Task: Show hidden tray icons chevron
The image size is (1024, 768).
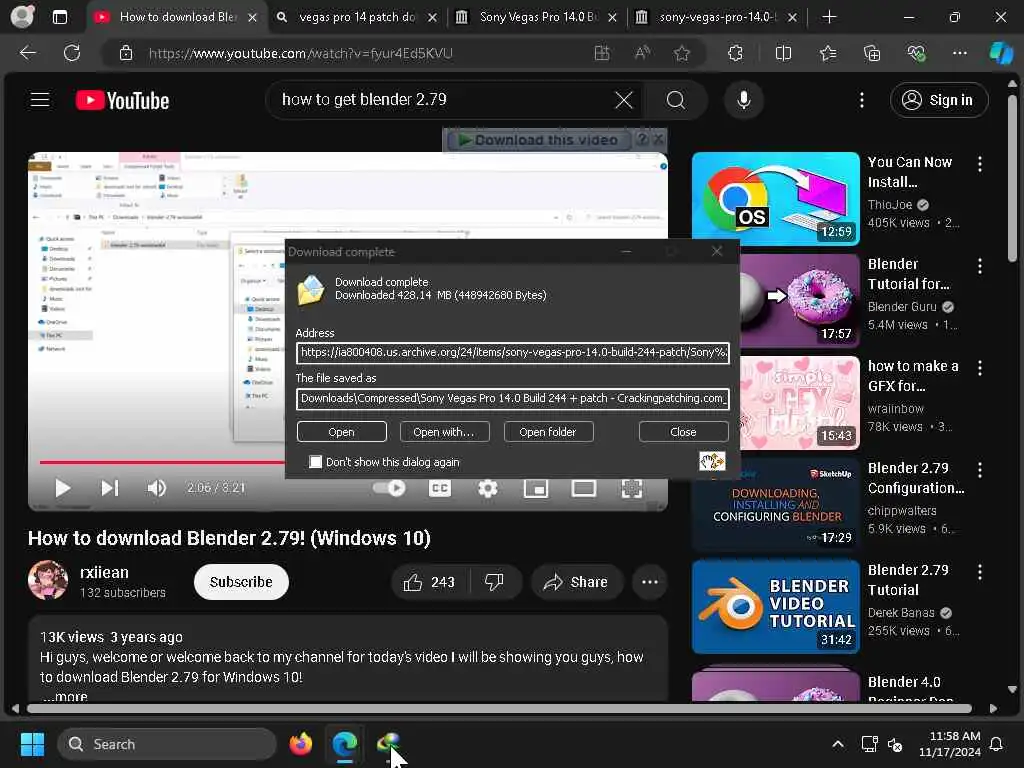Action: click(x=837, y=744)
